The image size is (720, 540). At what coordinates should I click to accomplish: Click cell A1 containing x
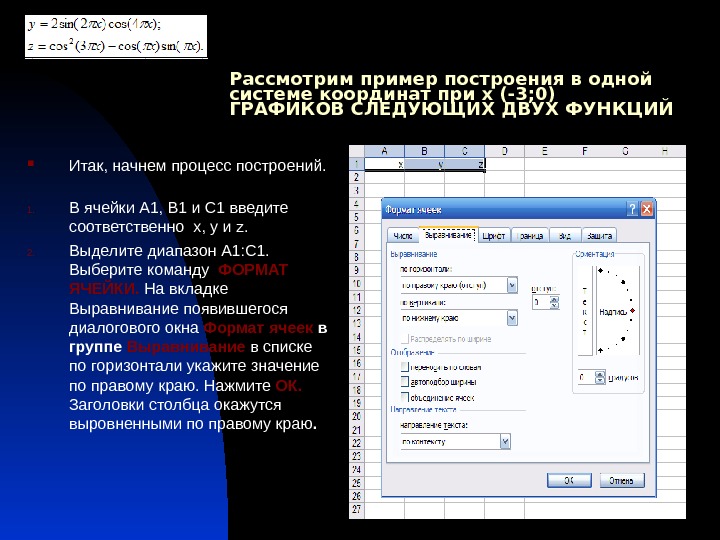tap(384, 164)
